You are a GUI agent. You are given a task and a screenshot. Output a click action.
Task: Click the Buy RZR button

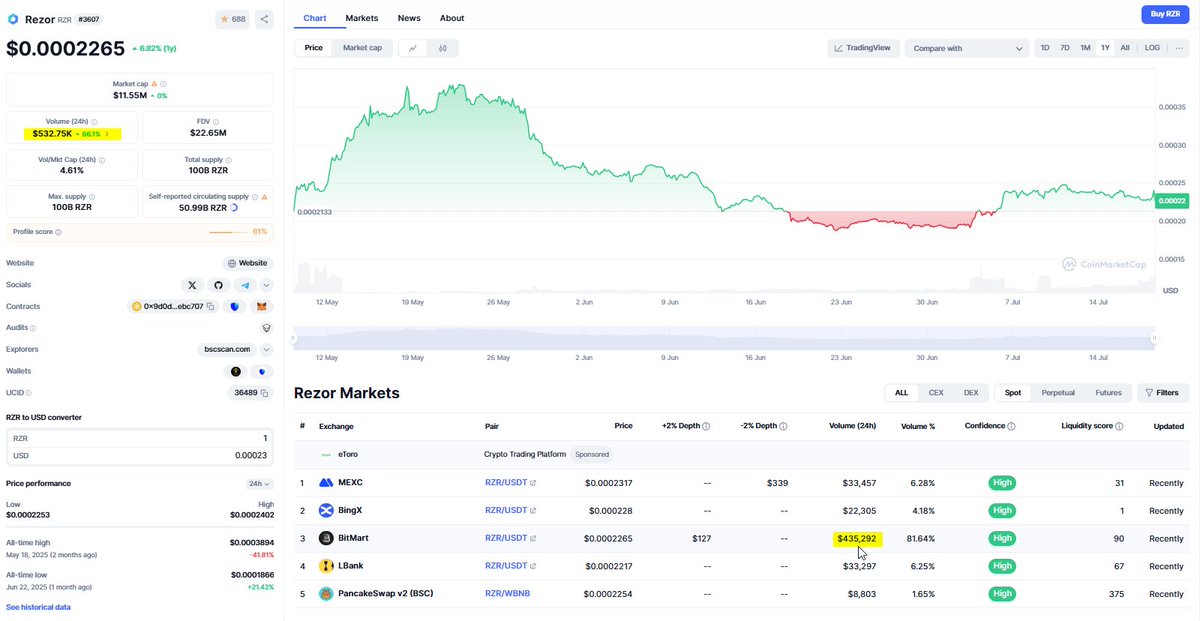click(x=1166, y=14)
